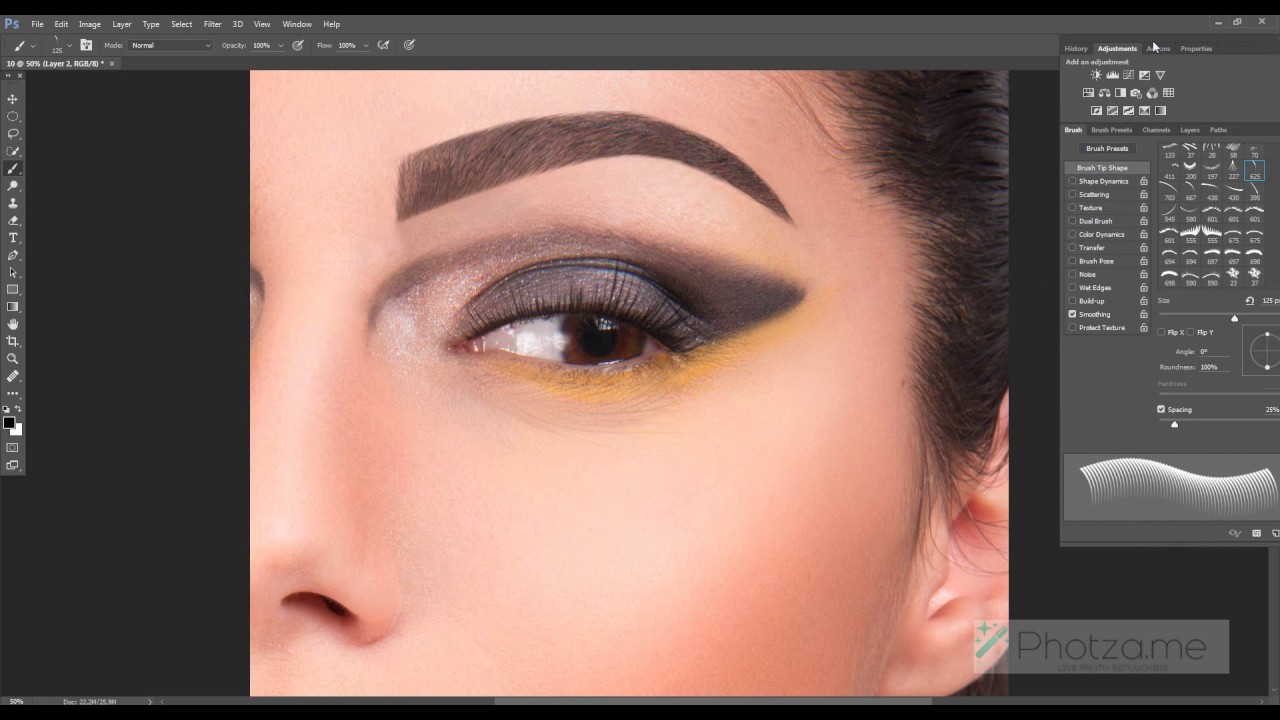Screen dimensions: 1280x720
Task: Enable Dual Brush checkbox
Action: point(1073,221)
